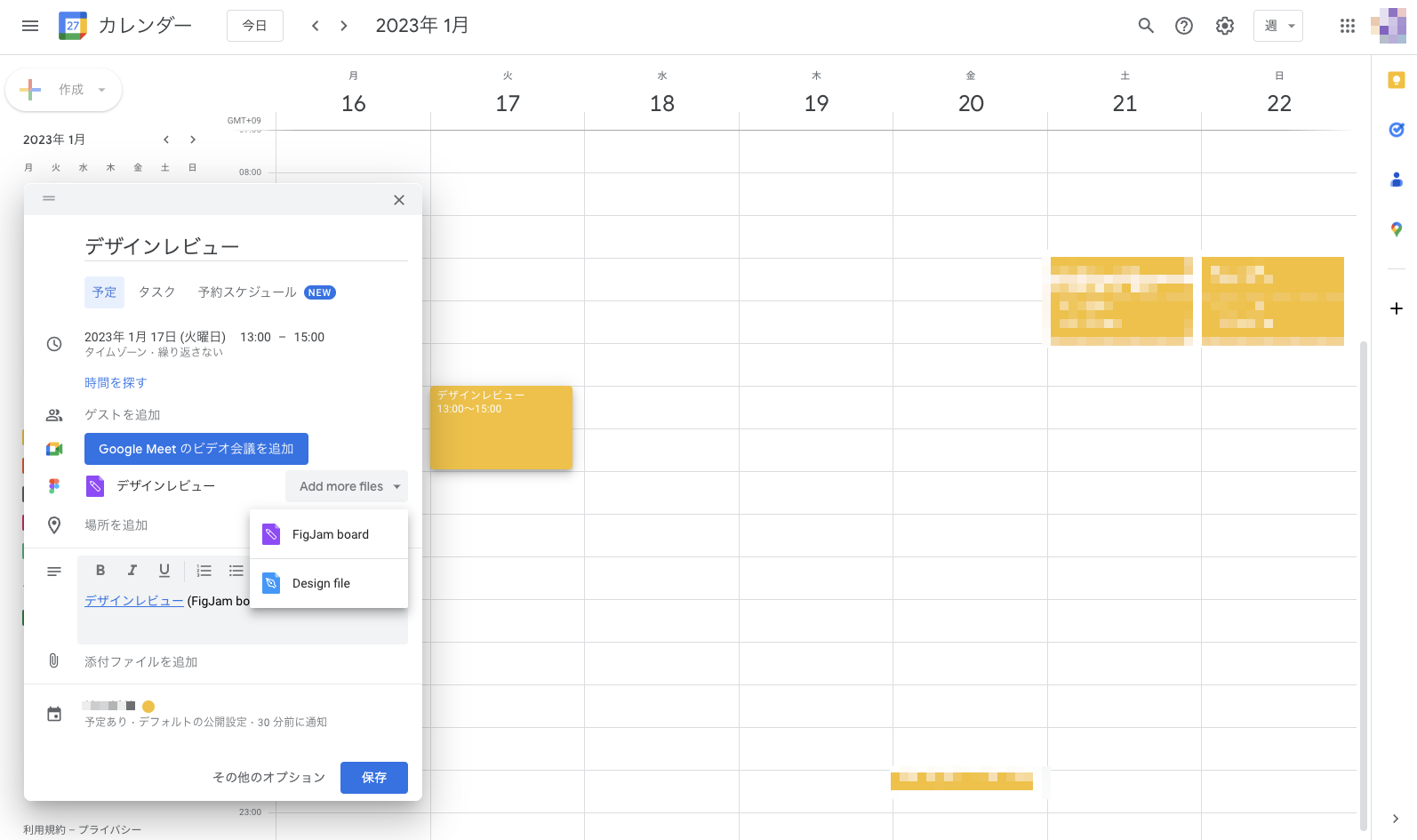Open the Add more files dropdown
The height and width of the screenshot is (840, 1417).
click(347, 486)
